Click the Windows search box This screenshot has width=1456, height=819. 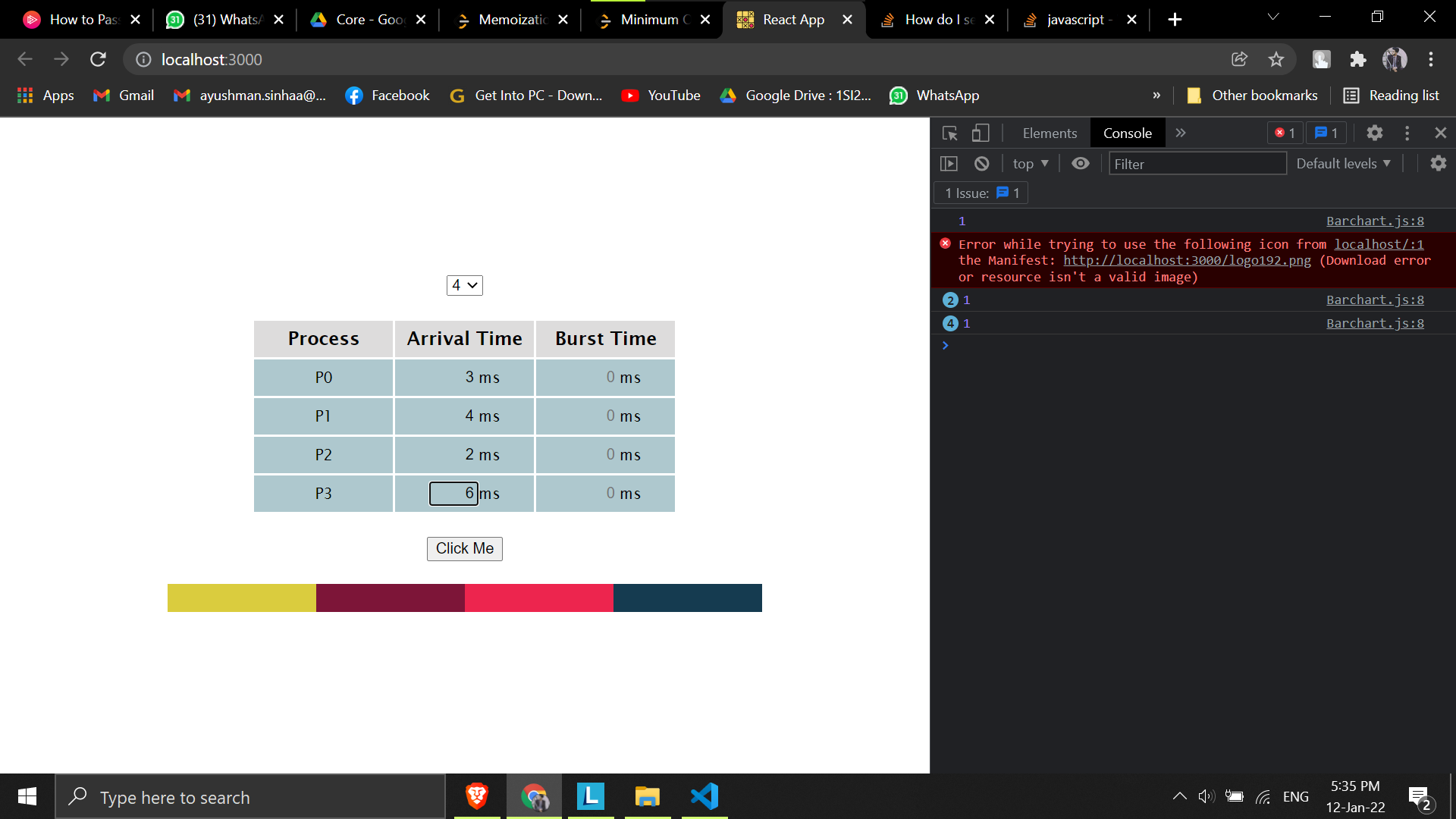[x=250, y=797]
